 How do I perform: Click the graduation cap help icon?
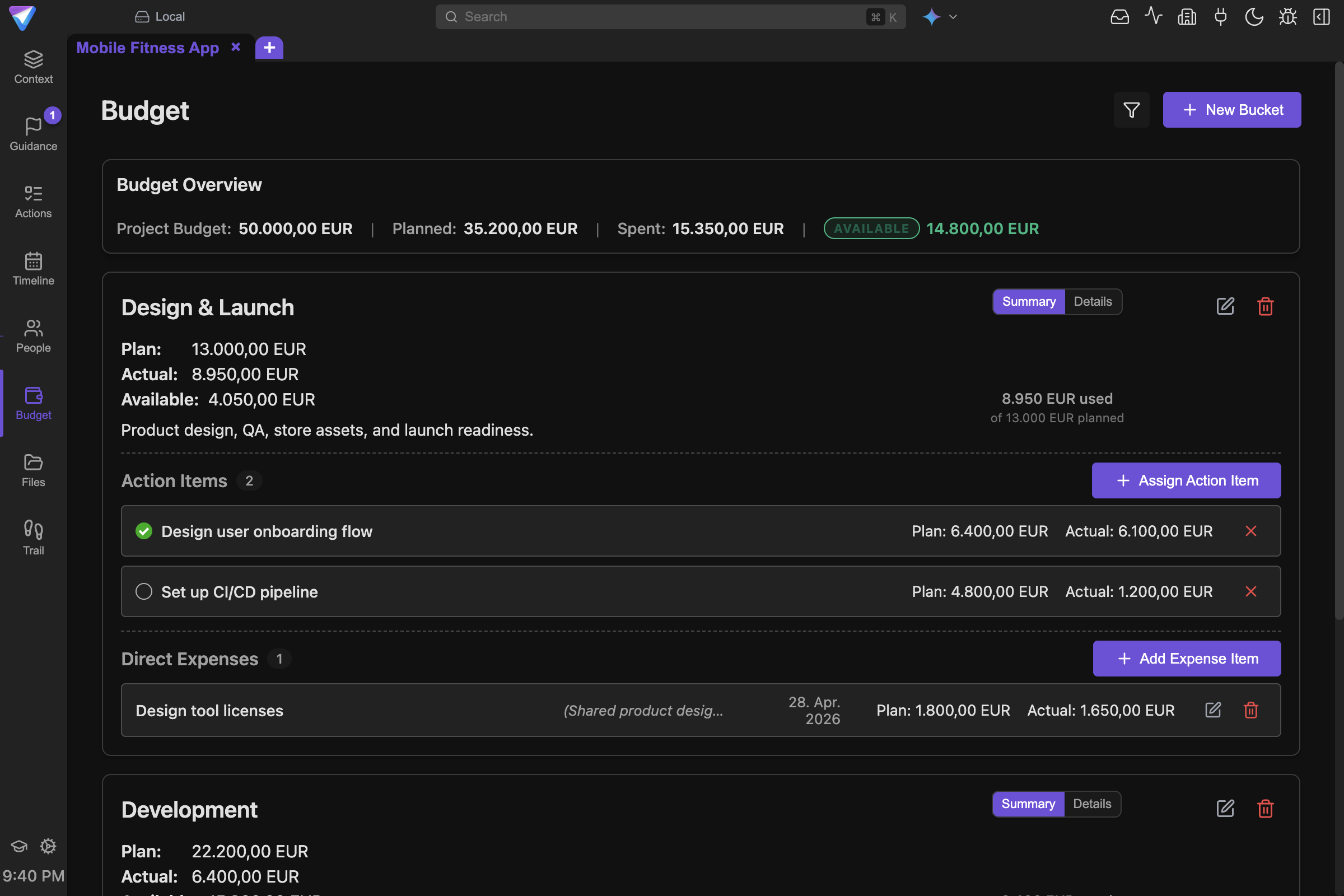(19, 846)
